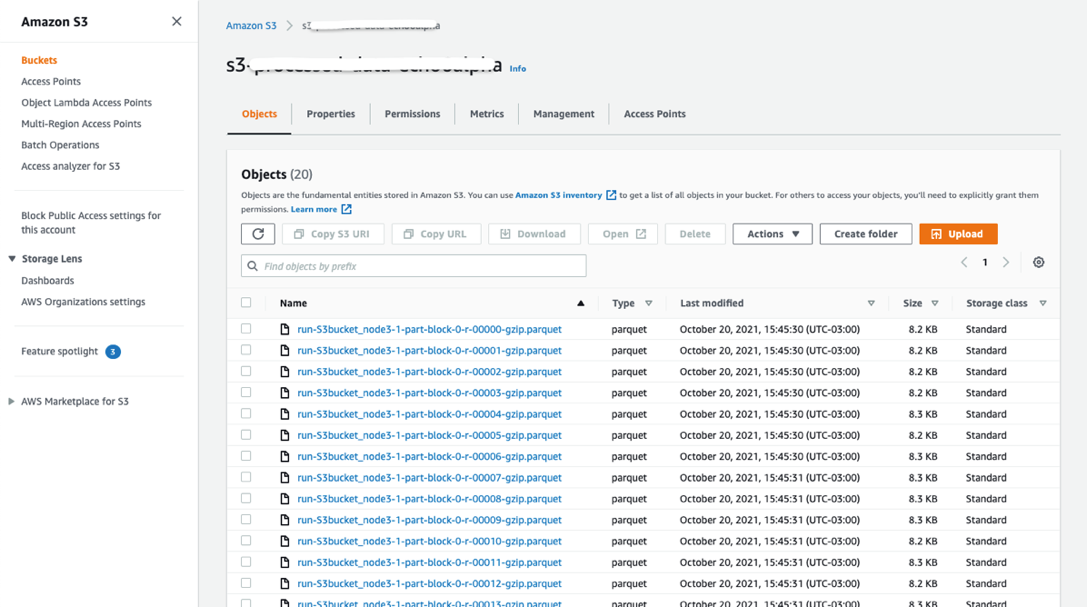The height and width of the screenshot is (607, 1087).
Task: Sort by Type column arrow
Action: (x=649, y=304)
